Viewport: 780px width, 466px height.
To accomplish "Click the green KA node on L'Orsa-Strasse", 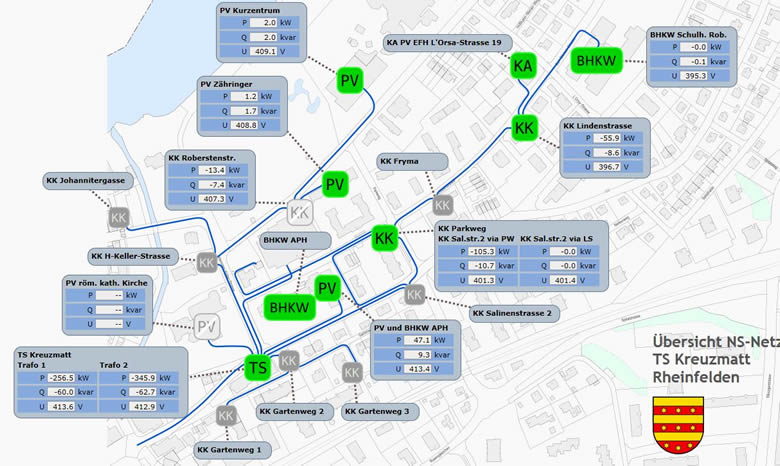I will [x=523, y=66].
